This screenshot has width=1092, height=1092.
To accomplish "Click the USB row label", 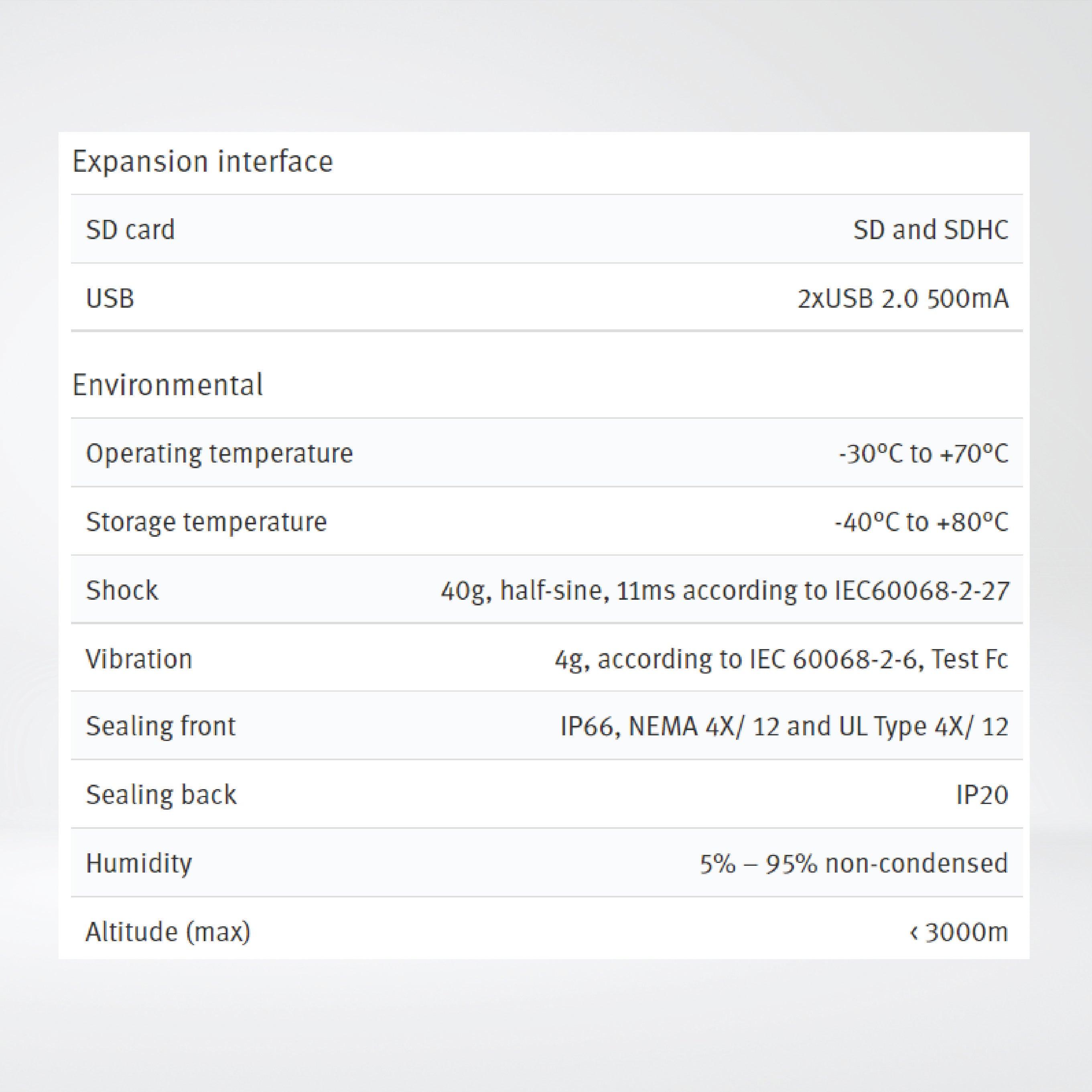I will 110,298.
